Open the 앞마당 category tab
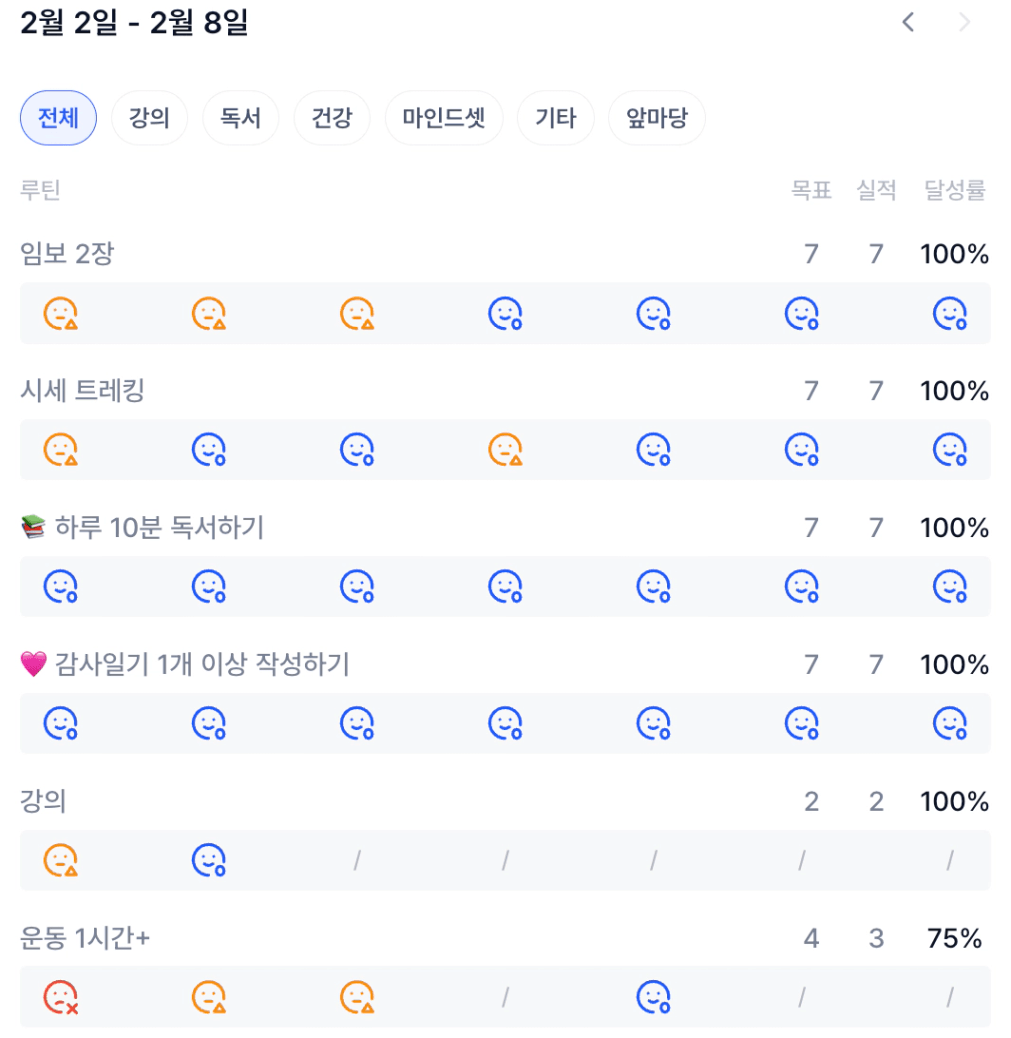The width and height of the screenshot is (1011, 1038). (656, 118)
